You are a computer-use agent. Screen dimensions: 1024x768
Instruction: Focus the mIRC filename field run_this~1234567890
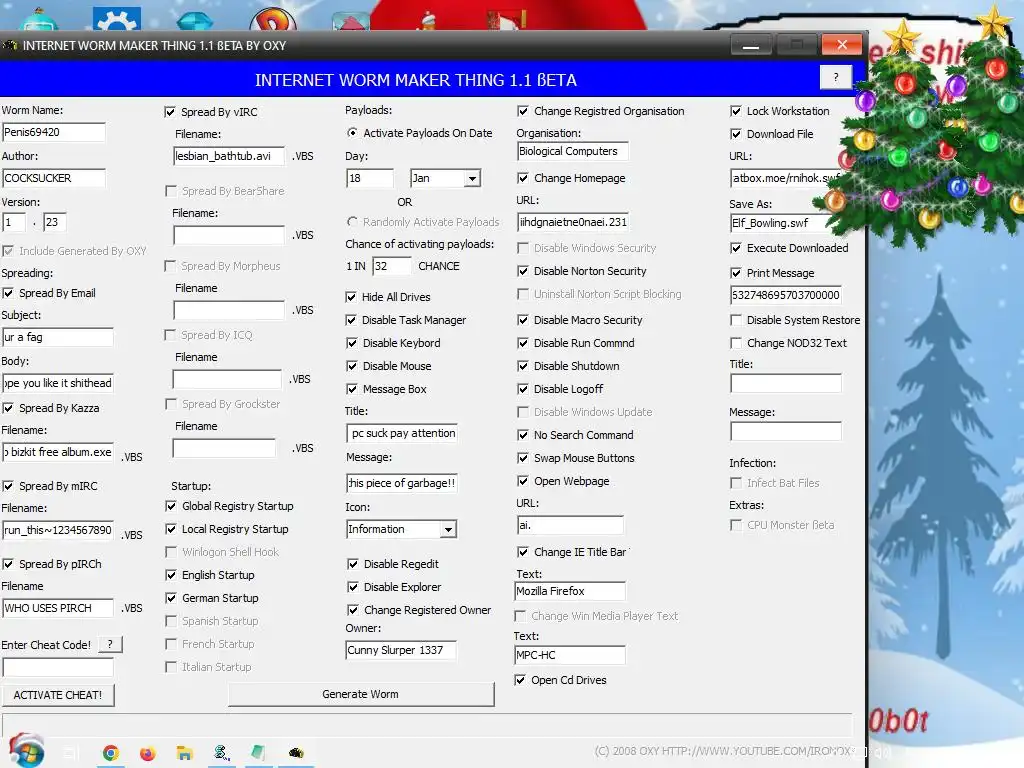click(57, 530)
